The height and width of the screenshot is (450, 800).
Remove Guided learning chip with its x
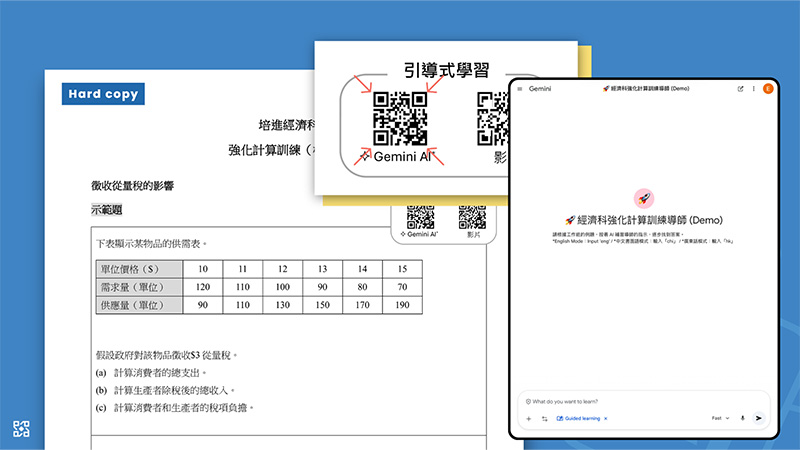click(606, 418)
